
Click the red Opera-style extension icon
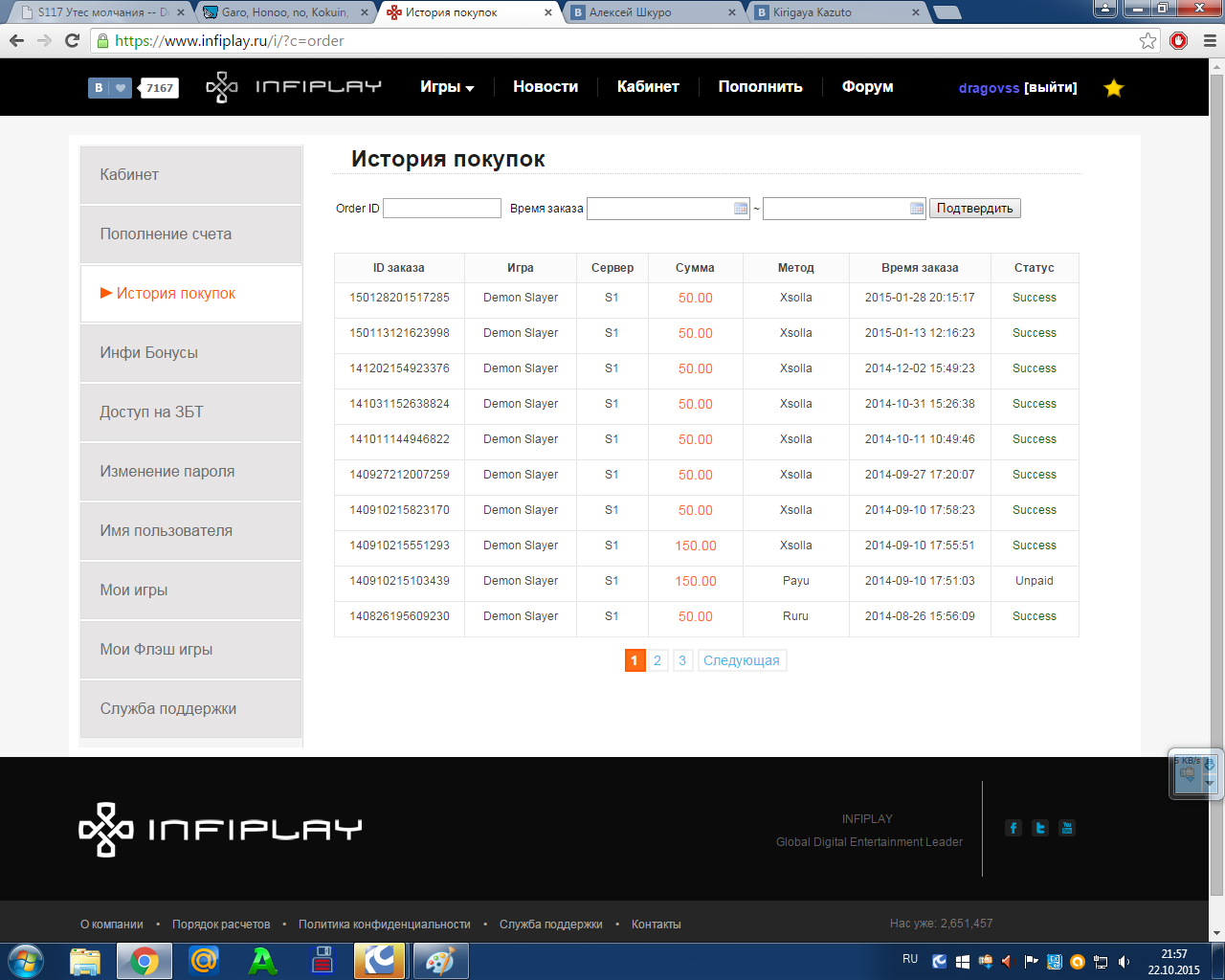[x=1179, y=40]
